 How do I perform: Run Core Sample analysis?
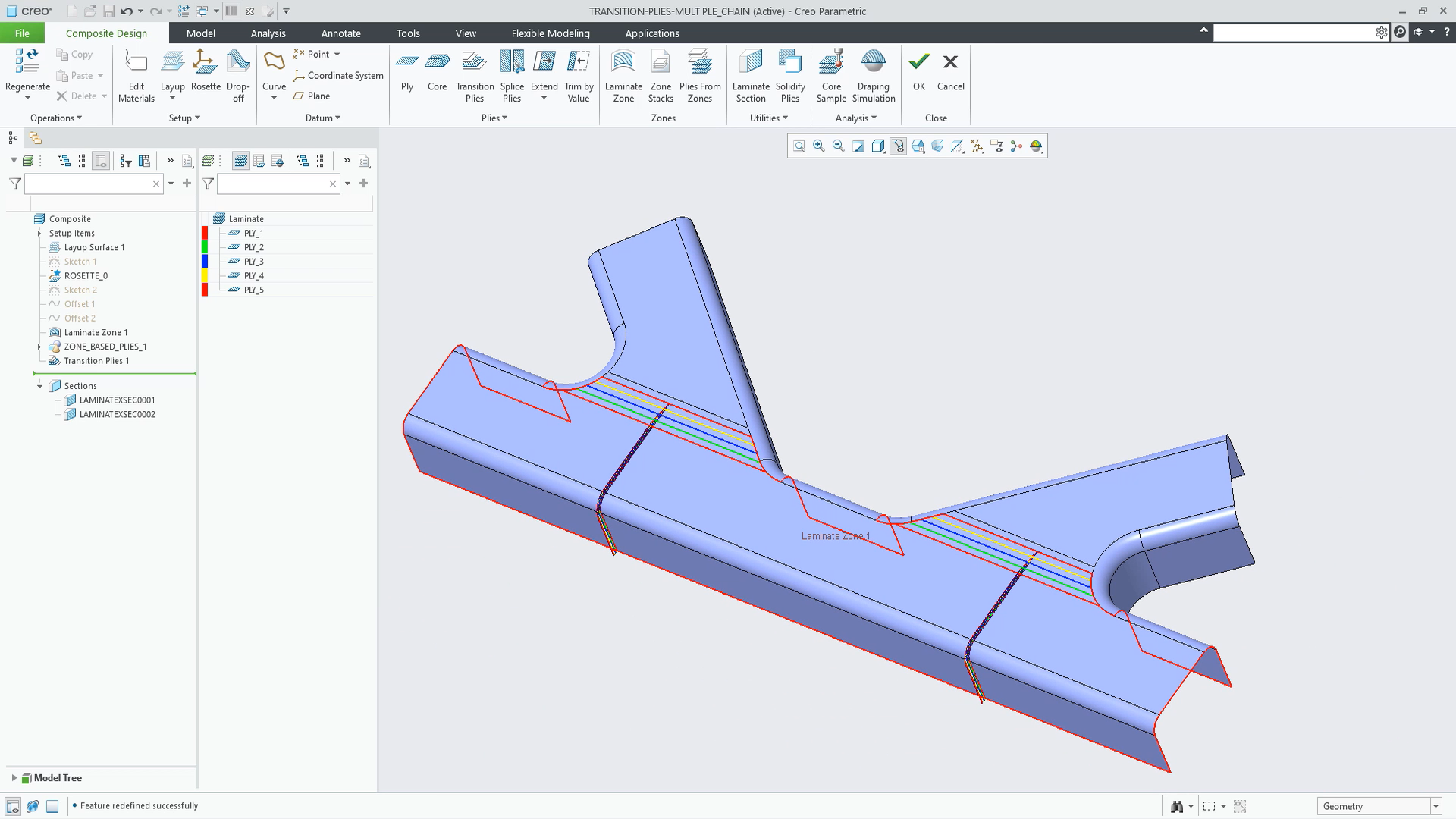click(x=831, y=75)
